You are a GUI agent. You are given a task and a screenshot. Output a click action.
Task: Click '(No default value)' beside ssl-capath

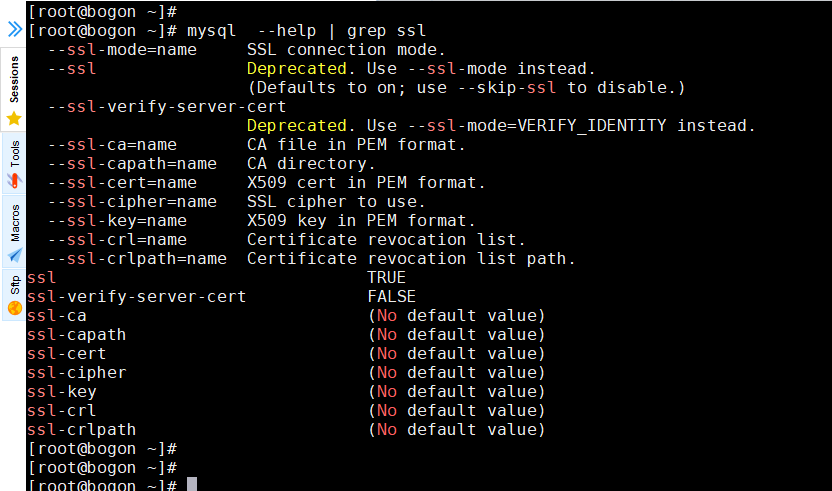click(x=456, y=335)
